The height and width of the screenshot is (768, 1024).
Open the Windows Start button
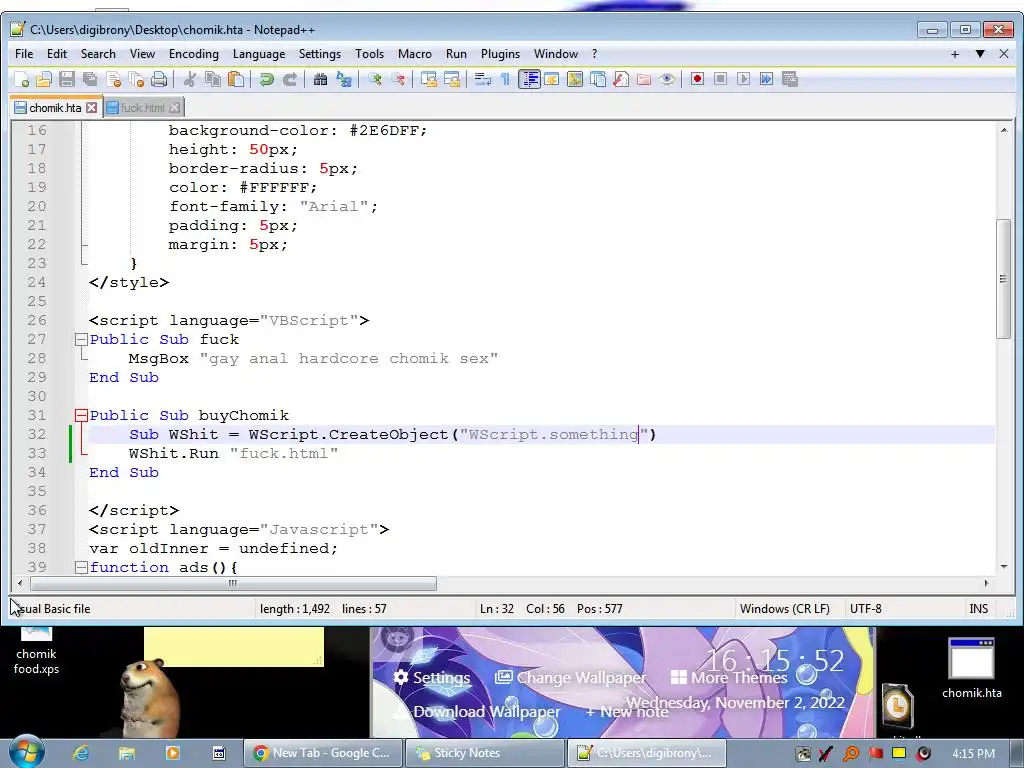(27, 752)
